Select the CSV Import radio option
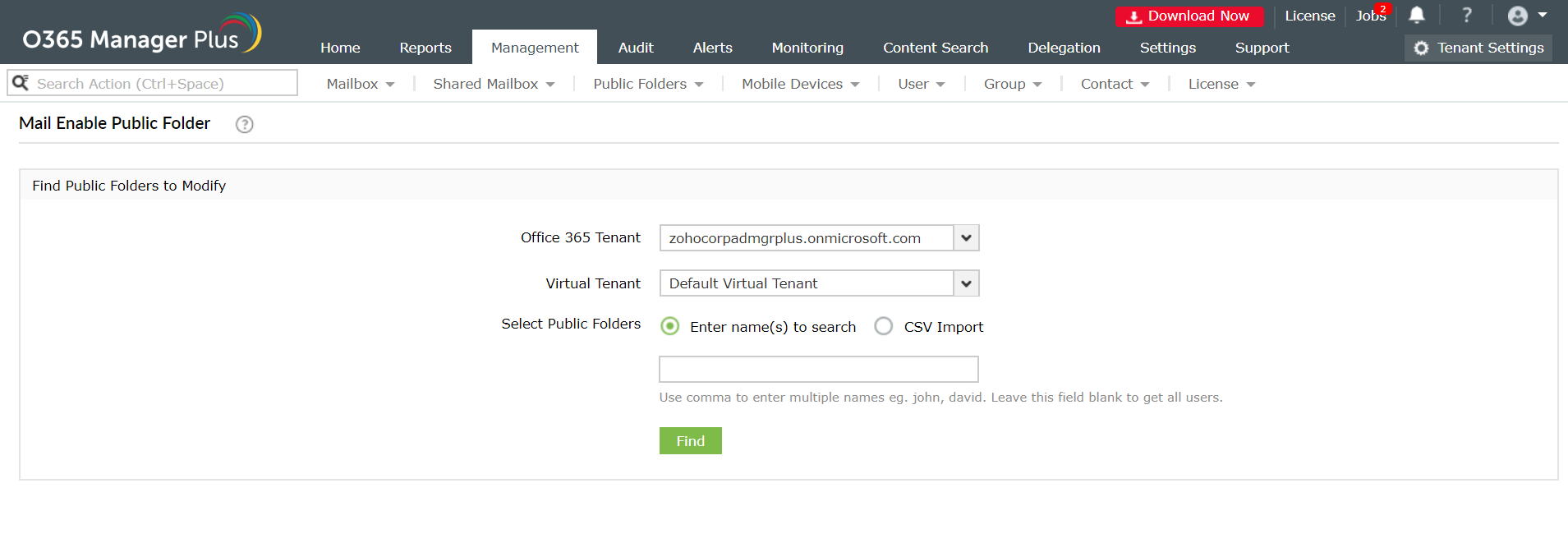The image size is (1568, 552). tap(884, 326)
